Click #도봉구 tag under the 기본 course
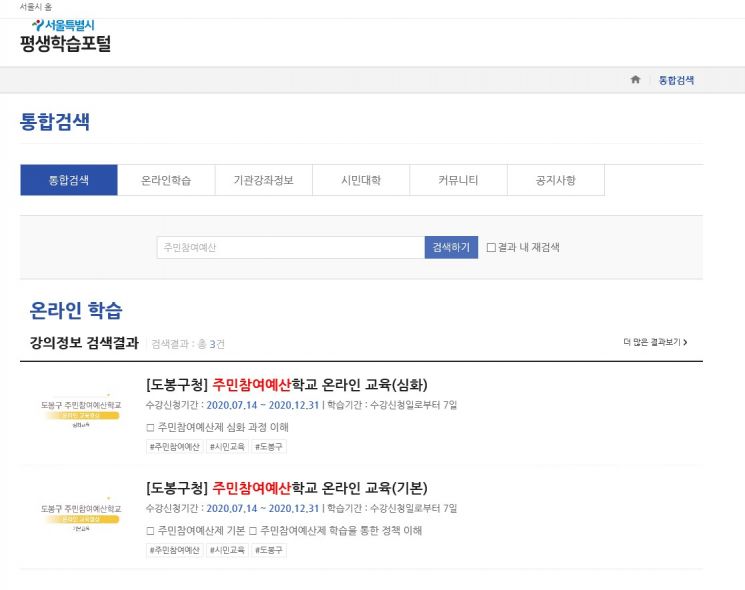The height and width of the screenshot is (590, 745). tap(269, 550)
